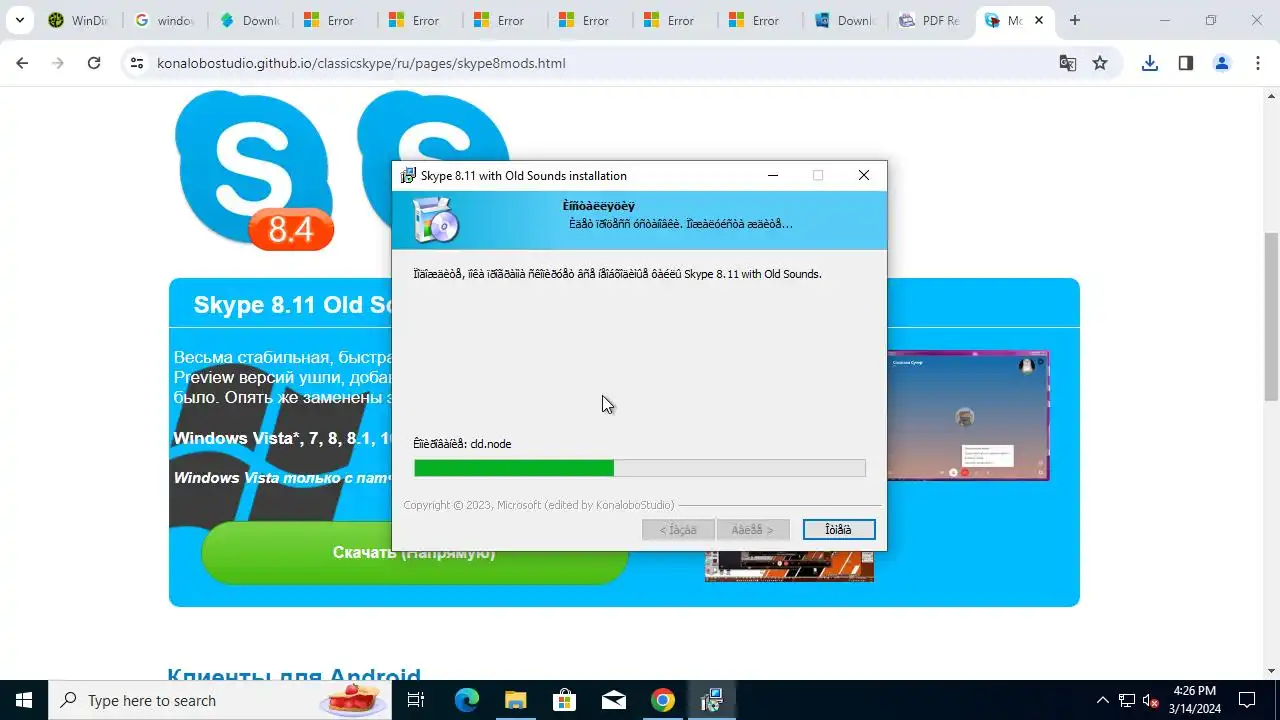Minimize the installer window
This screenshot has height=720, width=1280.
(773, 175)
